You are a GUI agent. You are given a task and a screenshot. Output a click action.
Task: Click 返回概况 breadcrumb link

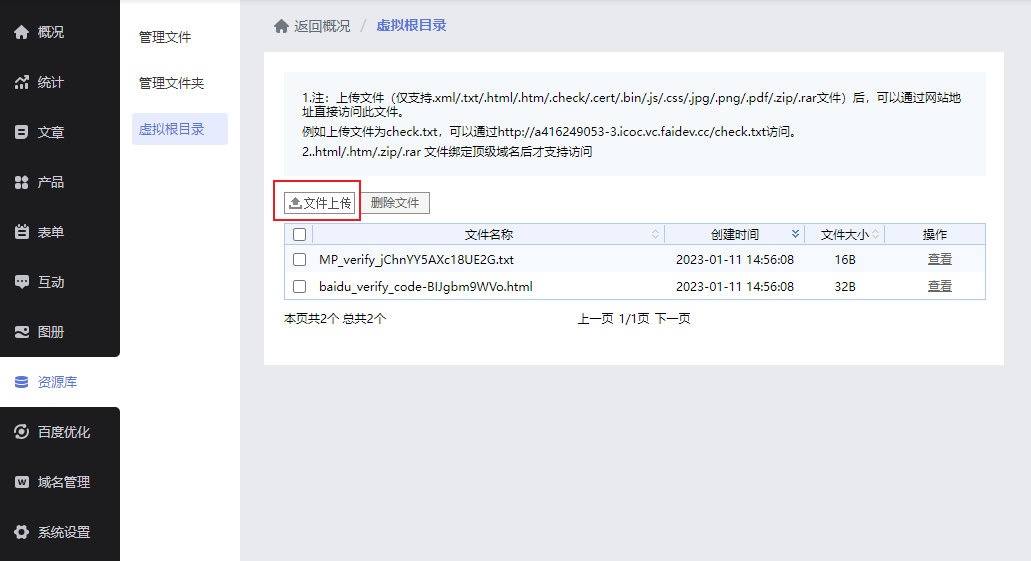coord(322,26)
